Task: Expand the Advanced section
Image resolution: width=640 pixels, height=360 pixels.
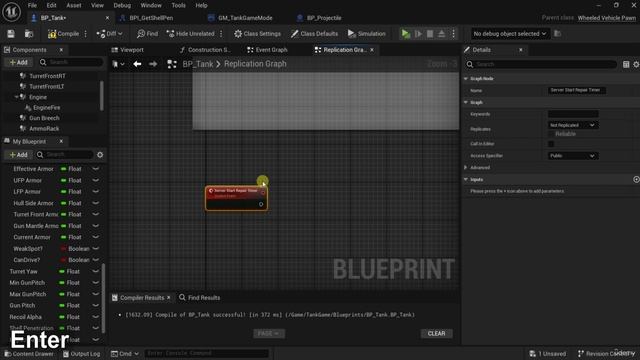Action: [466, 167]
